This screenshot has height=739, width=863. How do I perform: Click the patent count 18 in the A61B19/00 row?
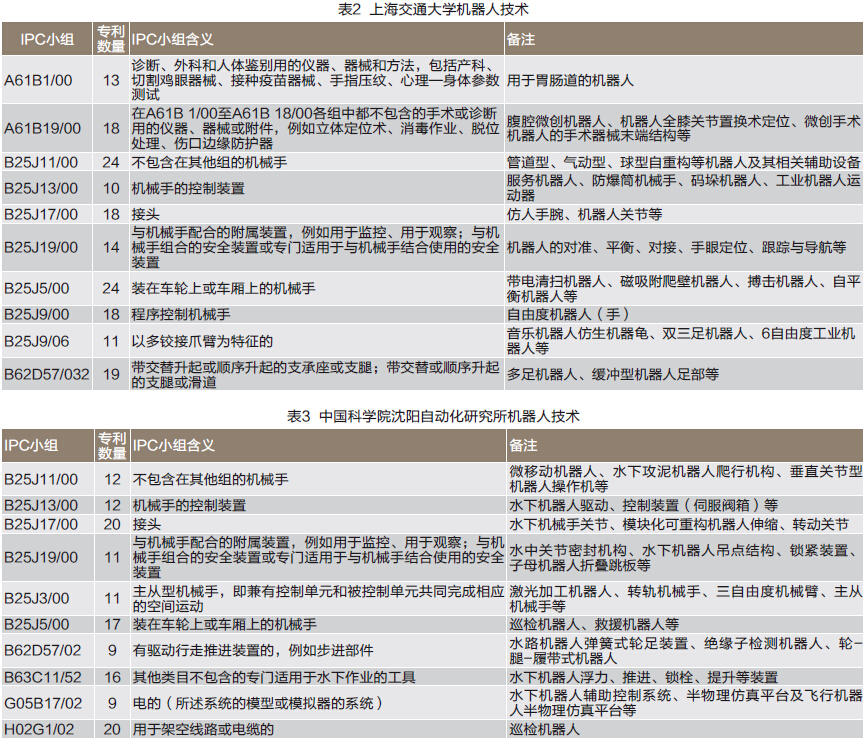click(111, 128)
